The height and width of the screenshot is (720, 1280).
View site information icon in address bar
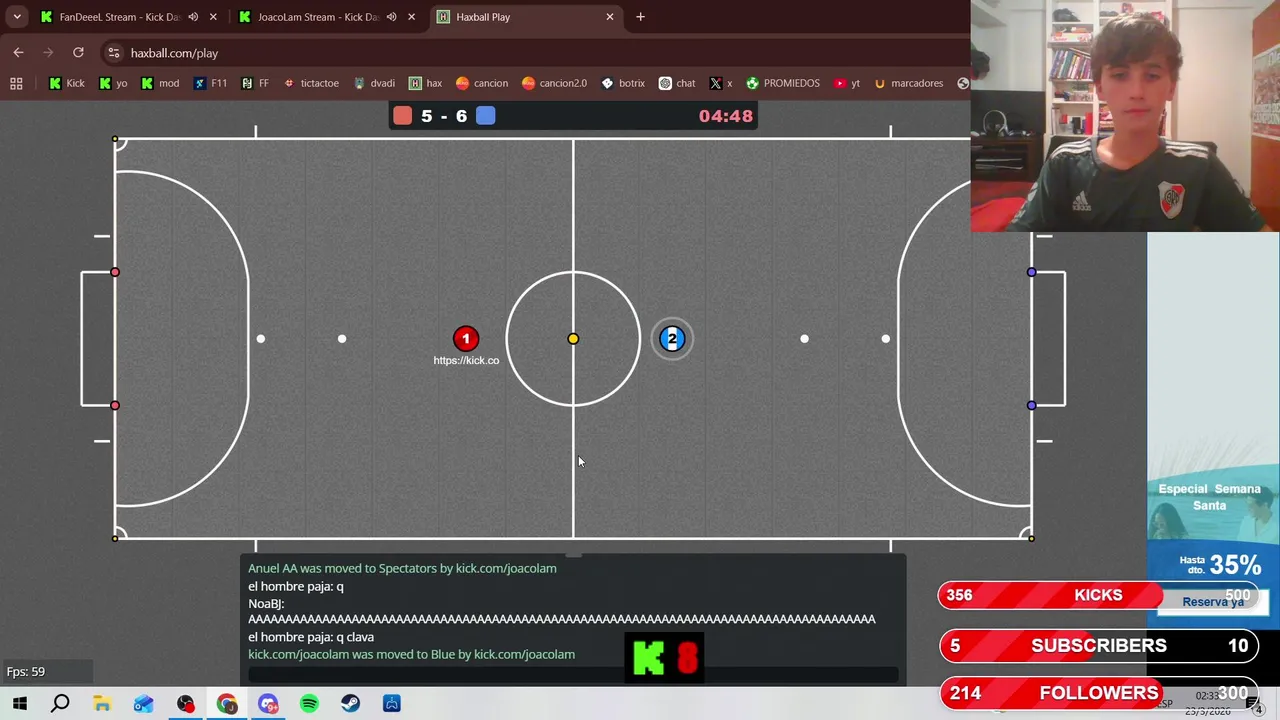pos(114,53)
